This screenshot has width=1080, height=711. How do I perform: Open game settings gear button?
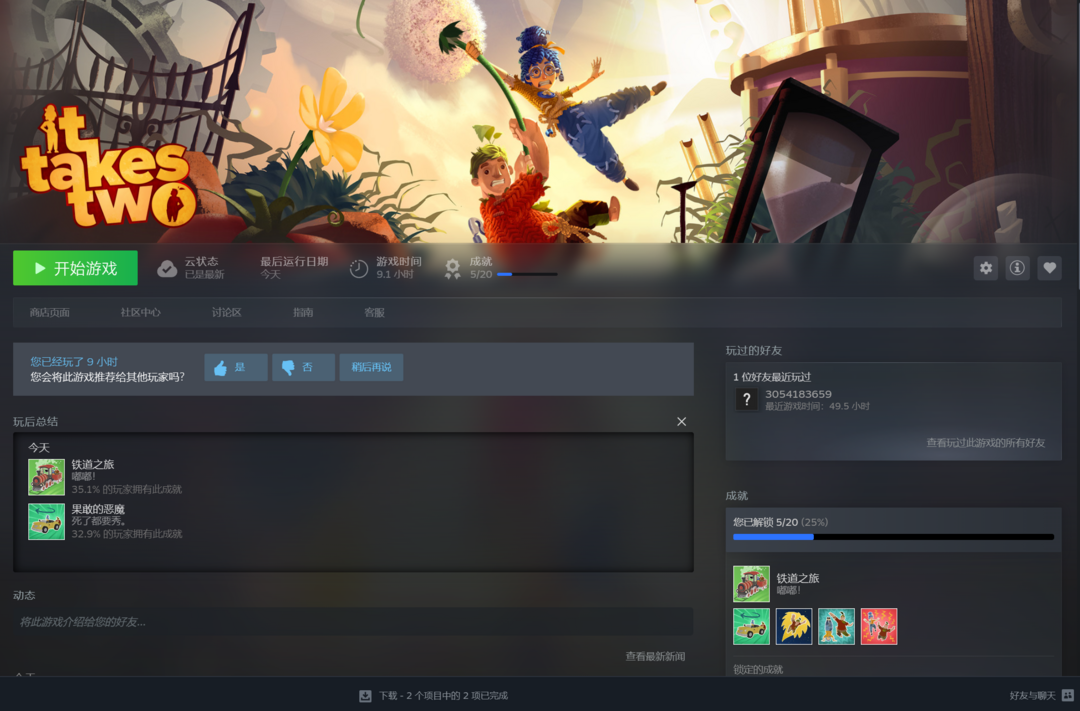click(986, 268)
